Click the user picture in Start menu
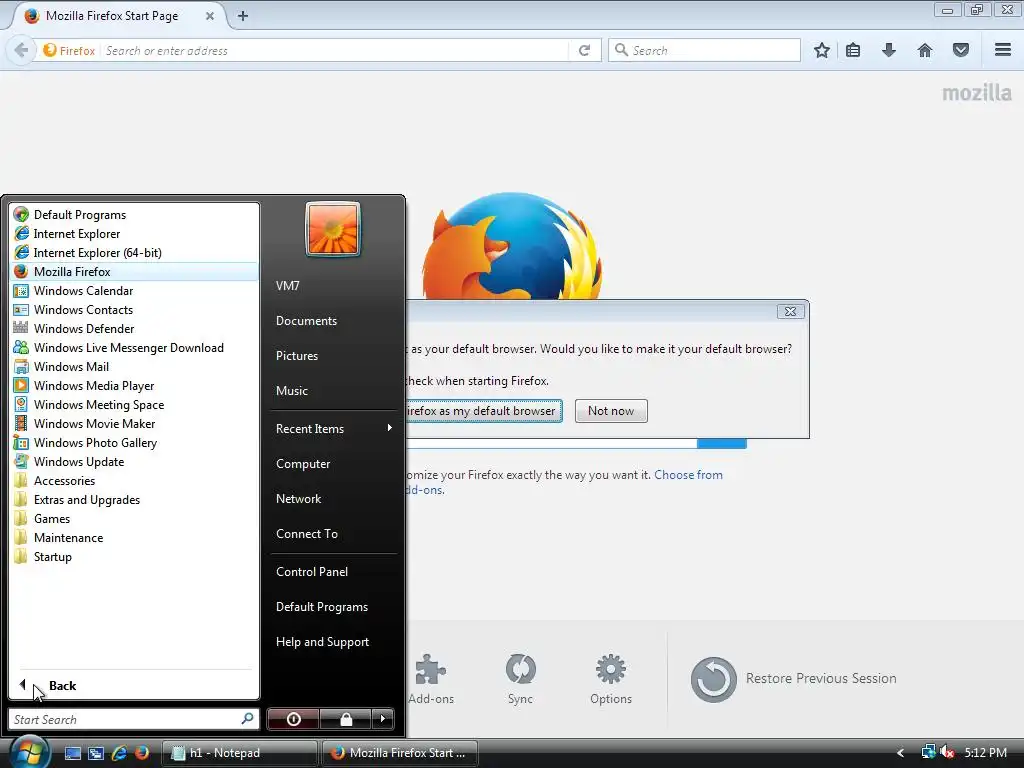The image size is (1024, 768). point(333,229)
